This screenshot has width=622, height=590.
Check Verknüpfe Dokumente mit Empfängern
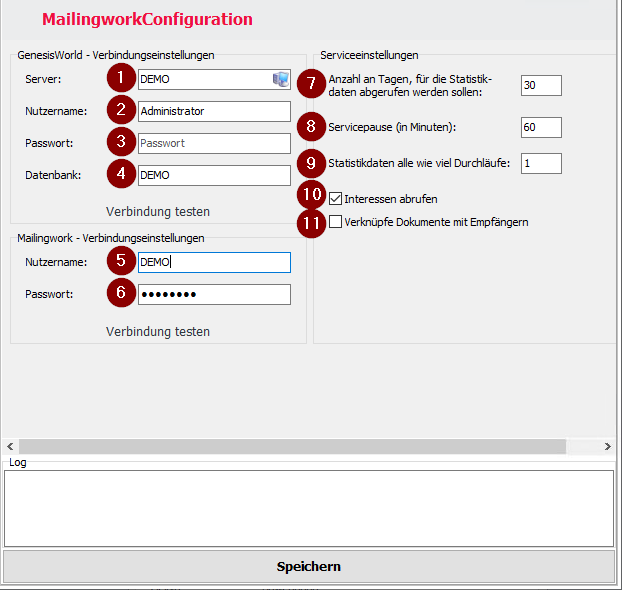tap(336, 222)
